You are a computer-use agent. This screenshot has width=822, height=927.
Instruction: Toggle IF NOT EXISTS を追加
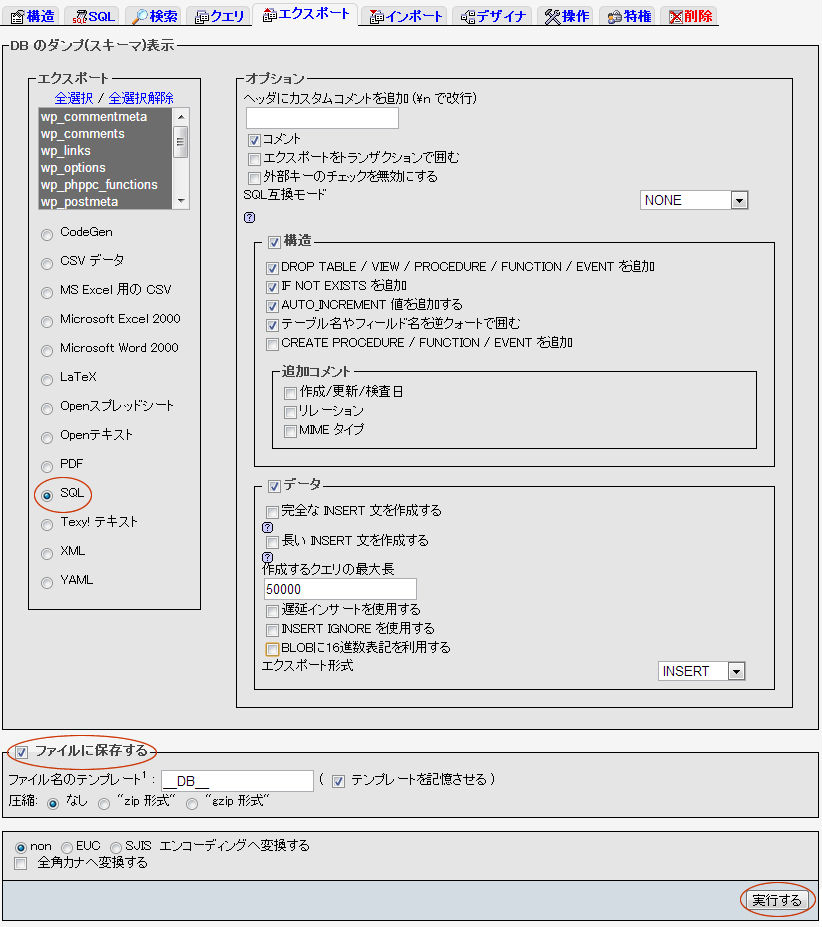pos(272,287)
